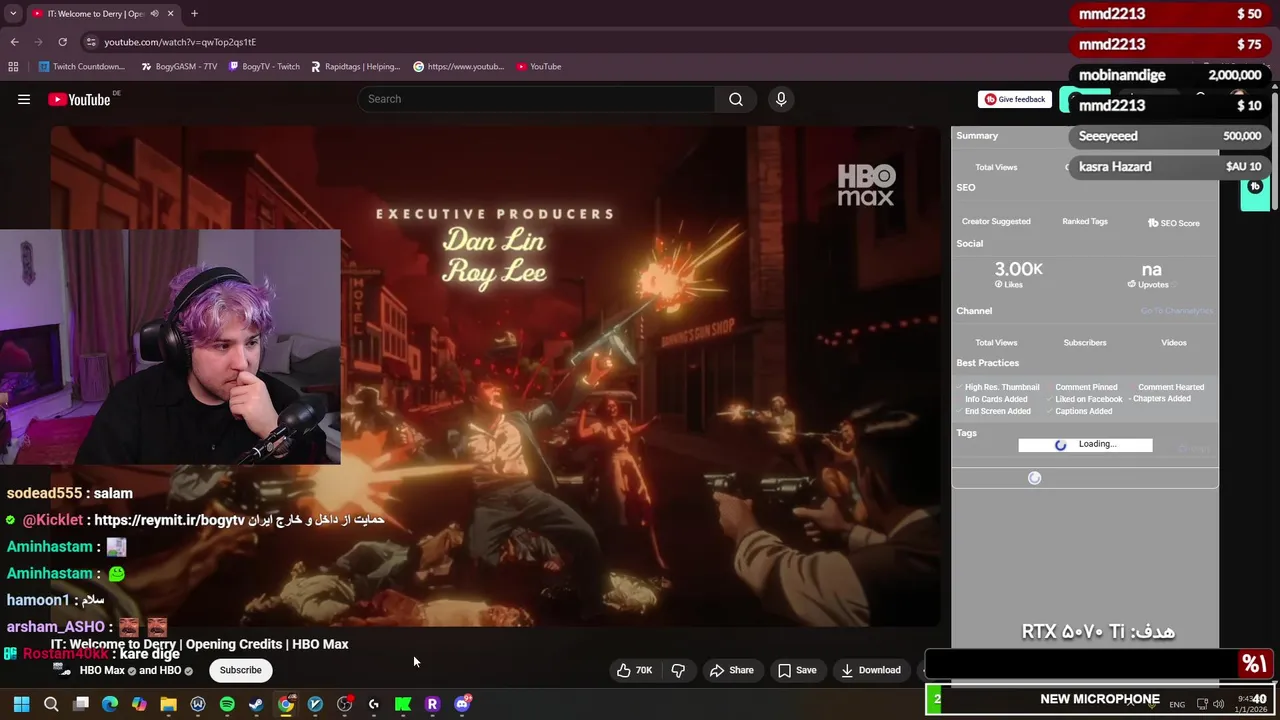Screen dimensions: 1280x720
Task: Open the YouTube bookmark
Action: tap(539, 67)
